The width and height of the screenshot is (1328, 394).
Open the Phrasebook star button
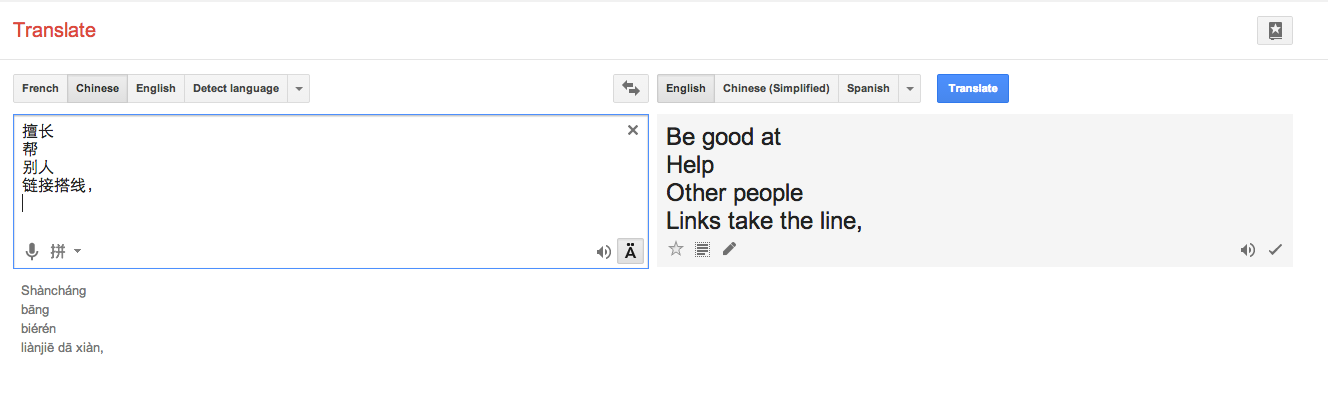coord(1275,31)
